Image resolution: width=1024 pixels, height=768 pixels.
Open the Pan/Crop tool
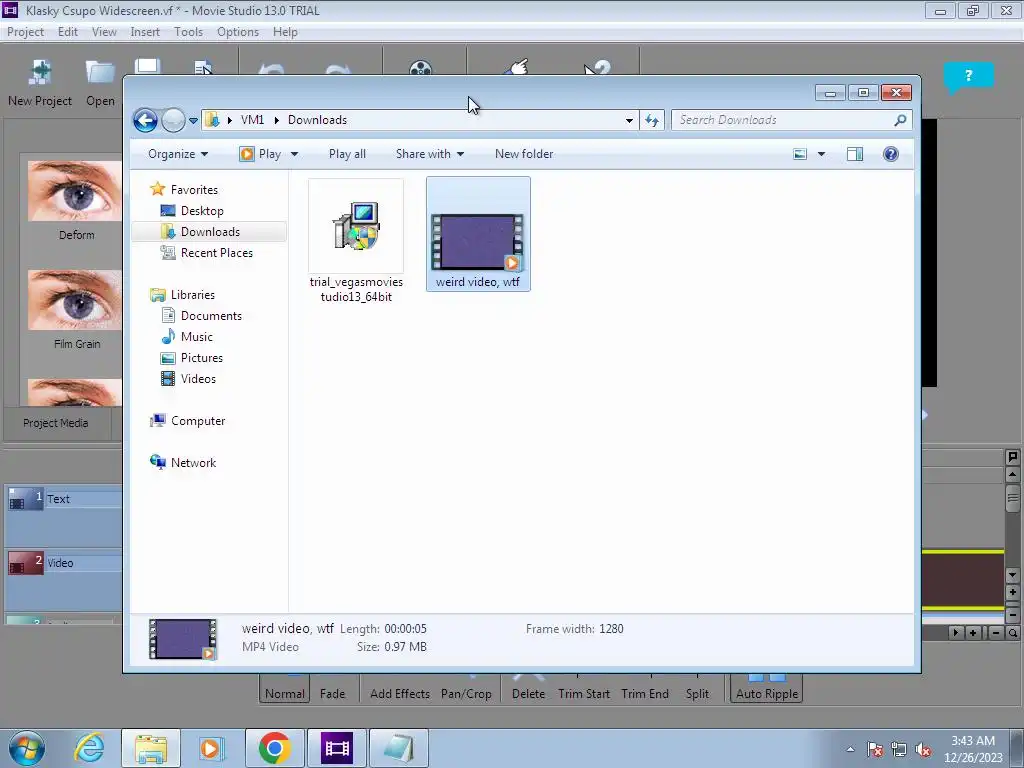[466, 694]
